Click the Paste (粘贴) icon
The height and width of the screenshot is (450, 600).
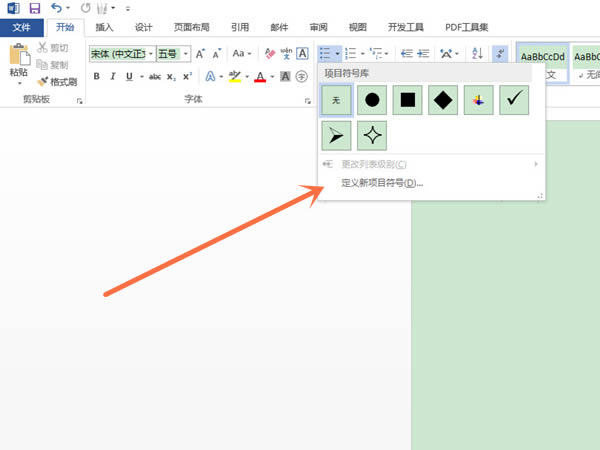(18, 60)
